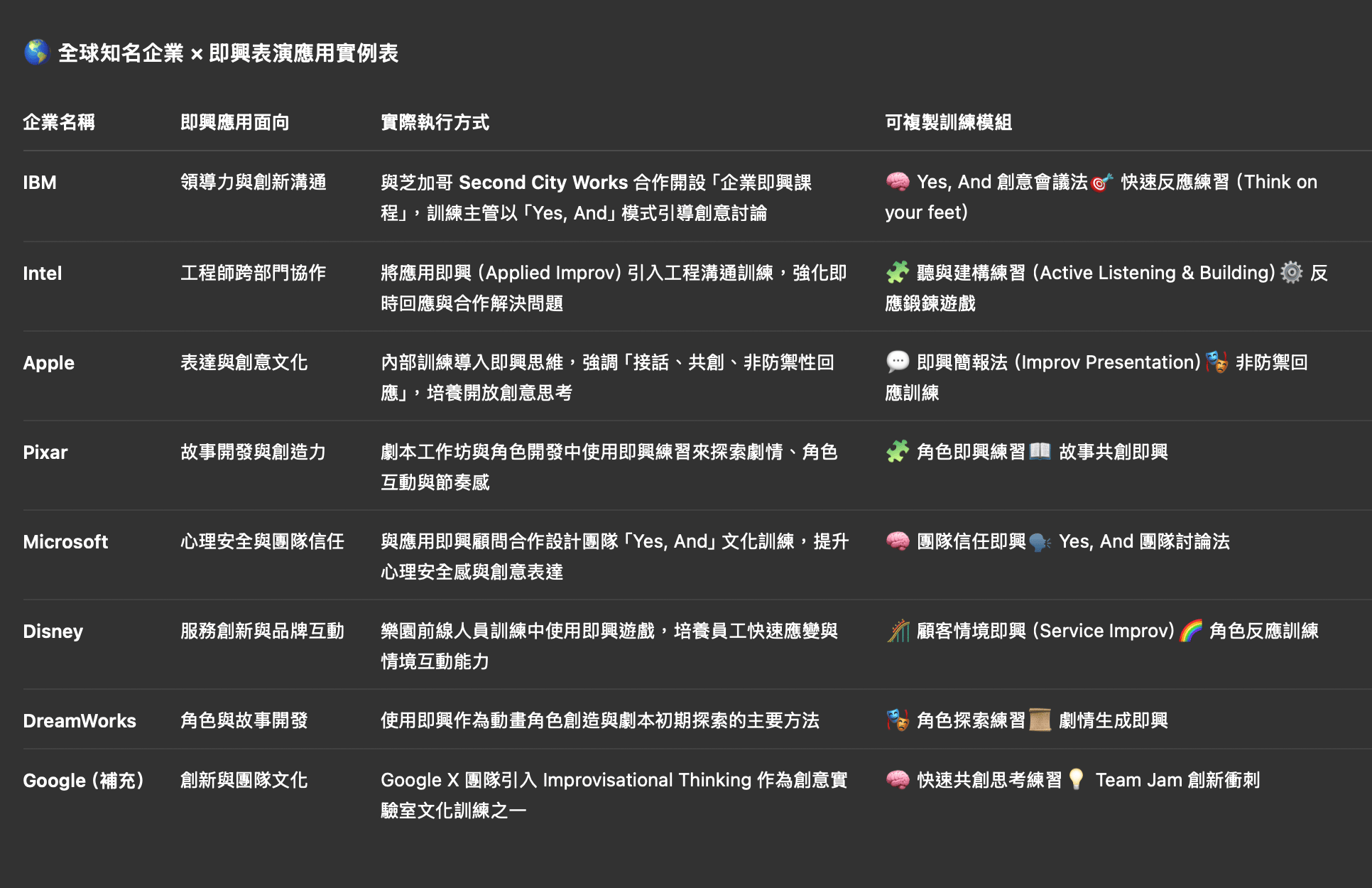This screenshot has width=1372, height=888.
Task: Click the gear emoji in Intel row
Action: click(x=1291, y=273)
